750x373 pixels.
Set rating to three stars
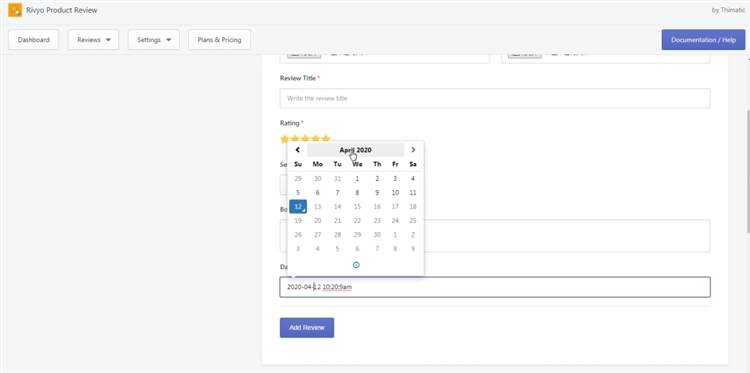click(305, 139)
